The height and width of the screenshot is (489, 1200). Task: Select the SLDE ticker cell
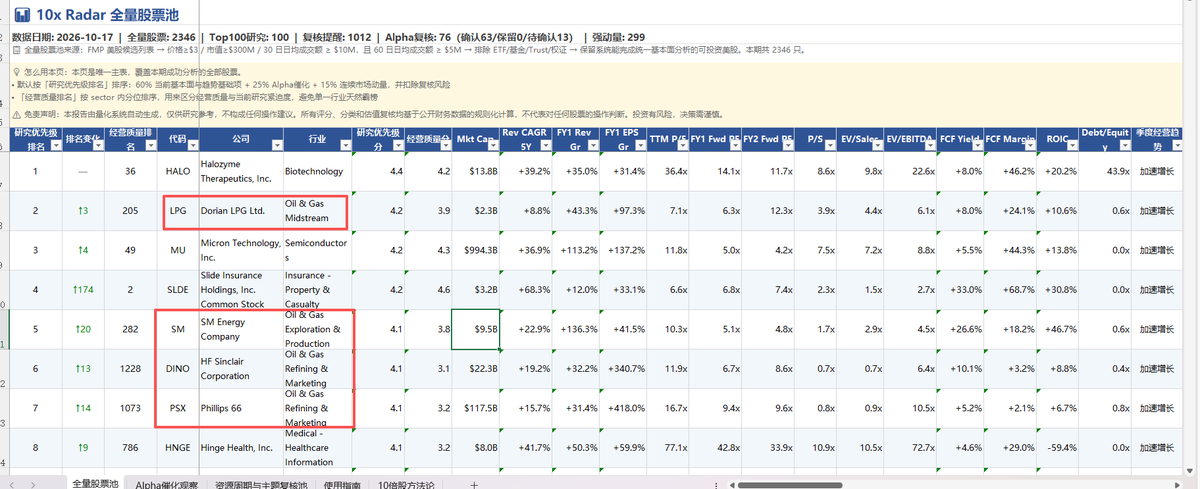pos(178,290)
